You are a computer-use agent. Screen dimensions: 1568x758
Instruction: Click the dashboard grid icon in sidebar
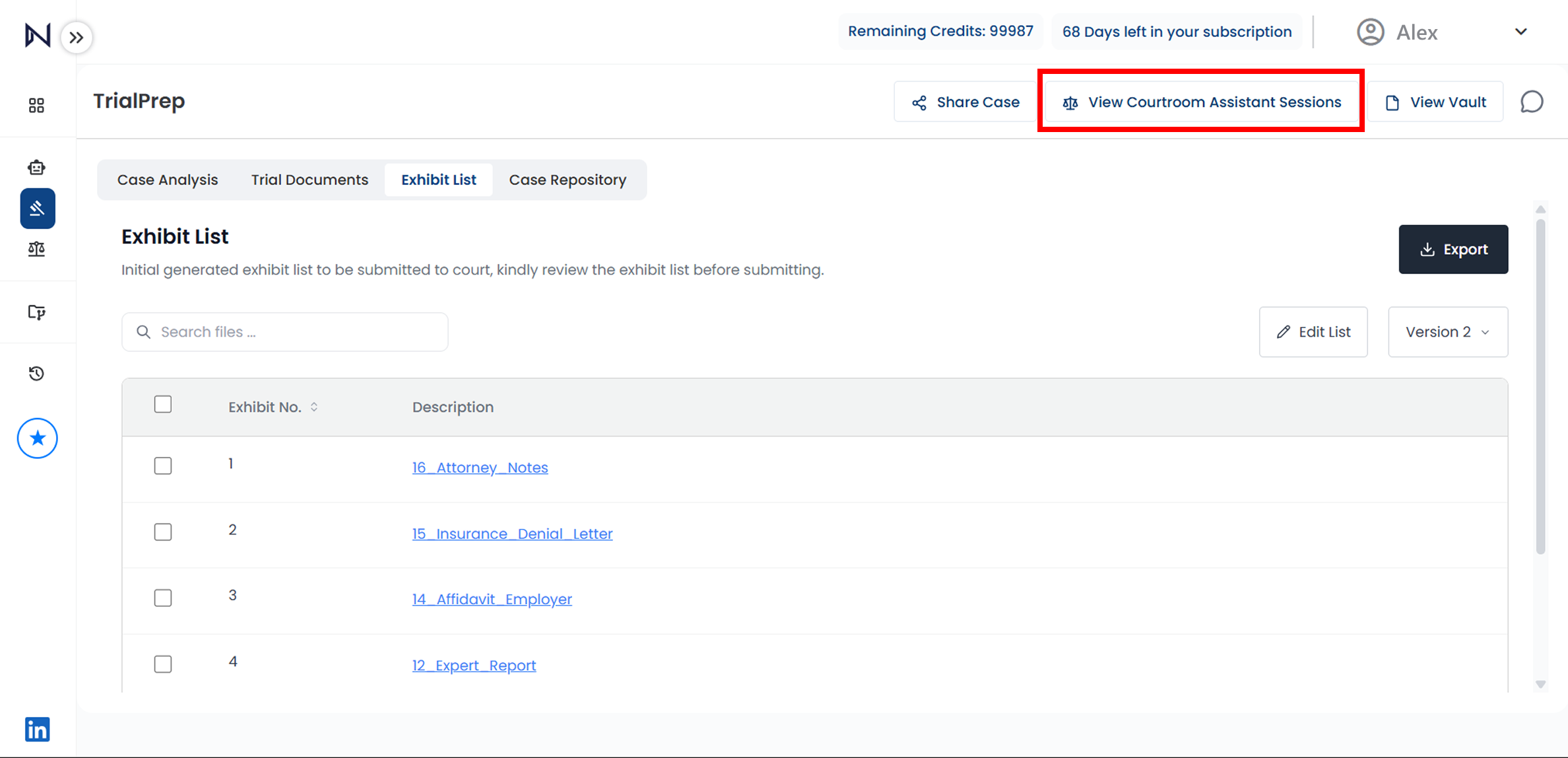36,105
